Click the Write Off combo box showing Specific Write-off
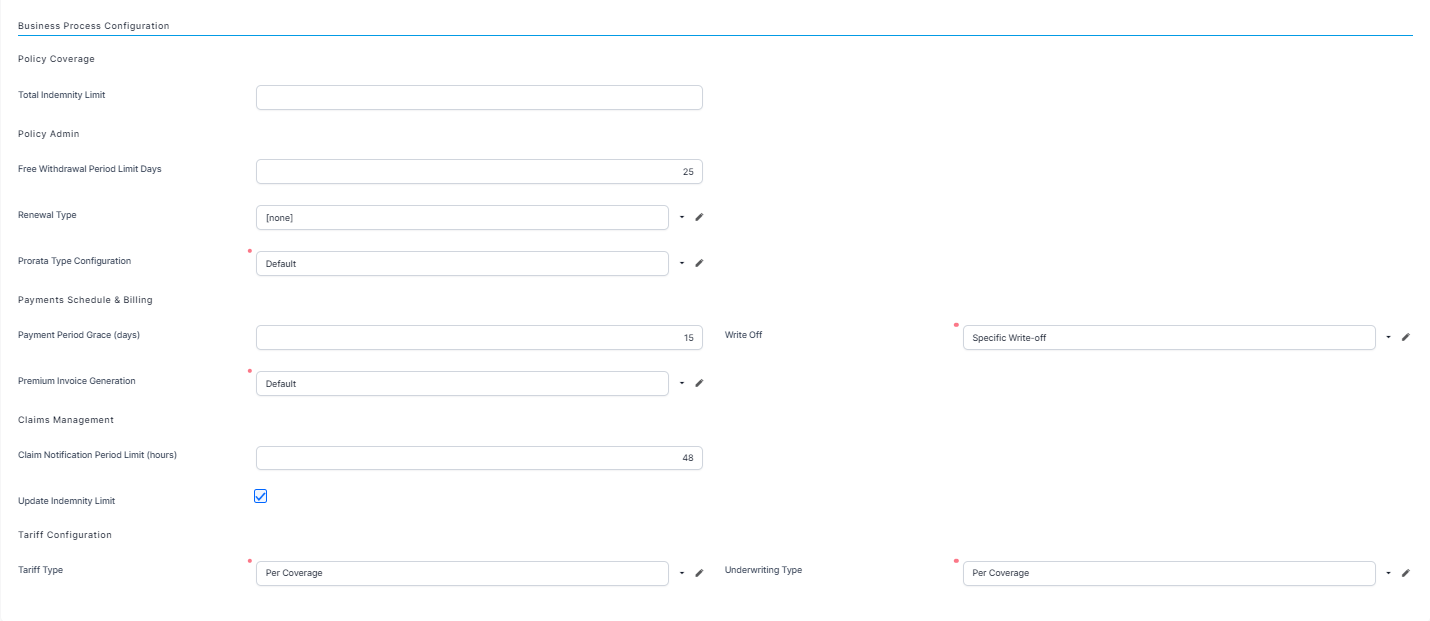 [x=1168, y=338]
